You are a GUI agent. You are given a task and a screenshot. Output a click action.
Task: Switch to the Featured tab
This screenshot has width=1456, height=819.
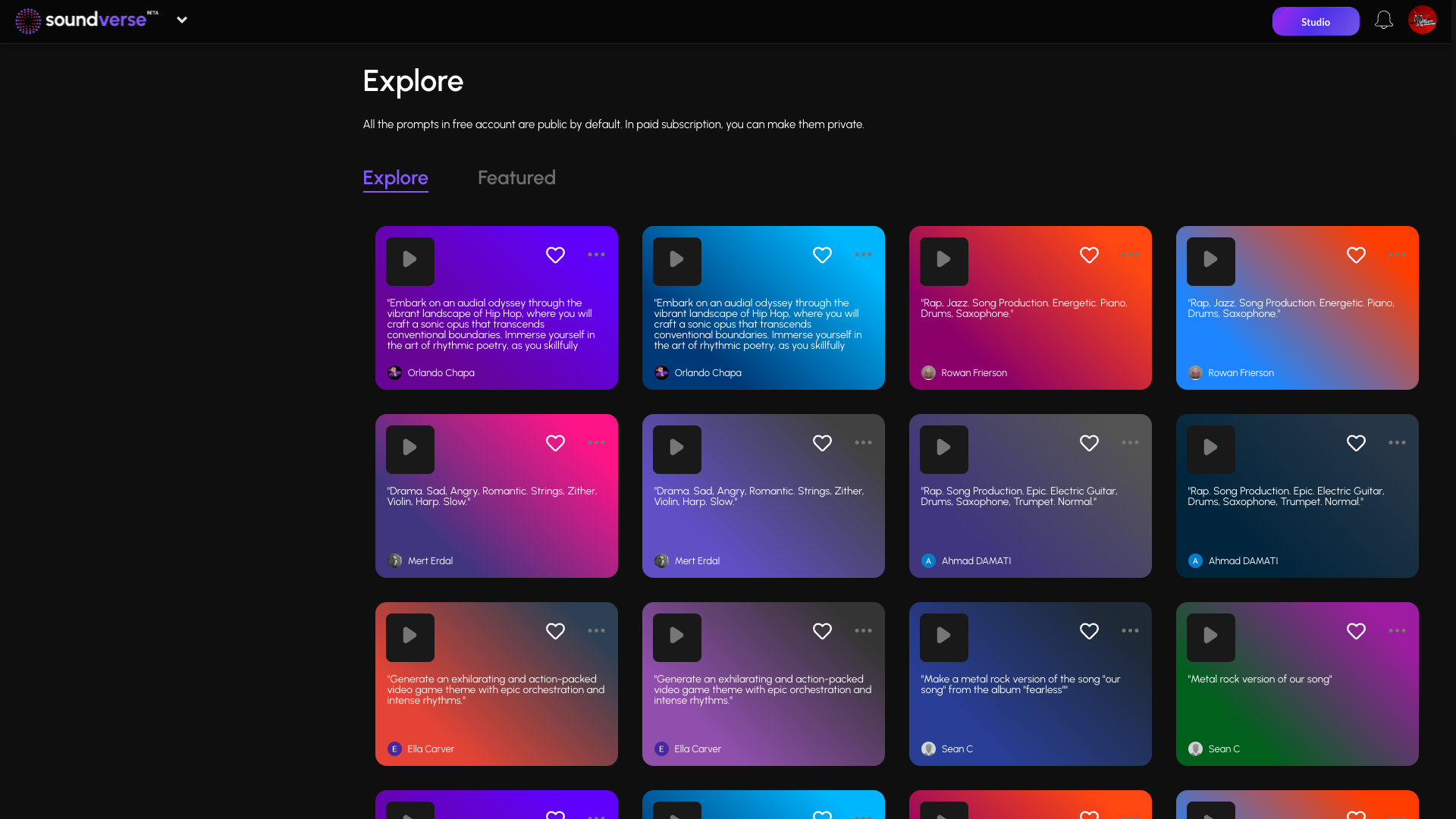click(x=516, y=177)
